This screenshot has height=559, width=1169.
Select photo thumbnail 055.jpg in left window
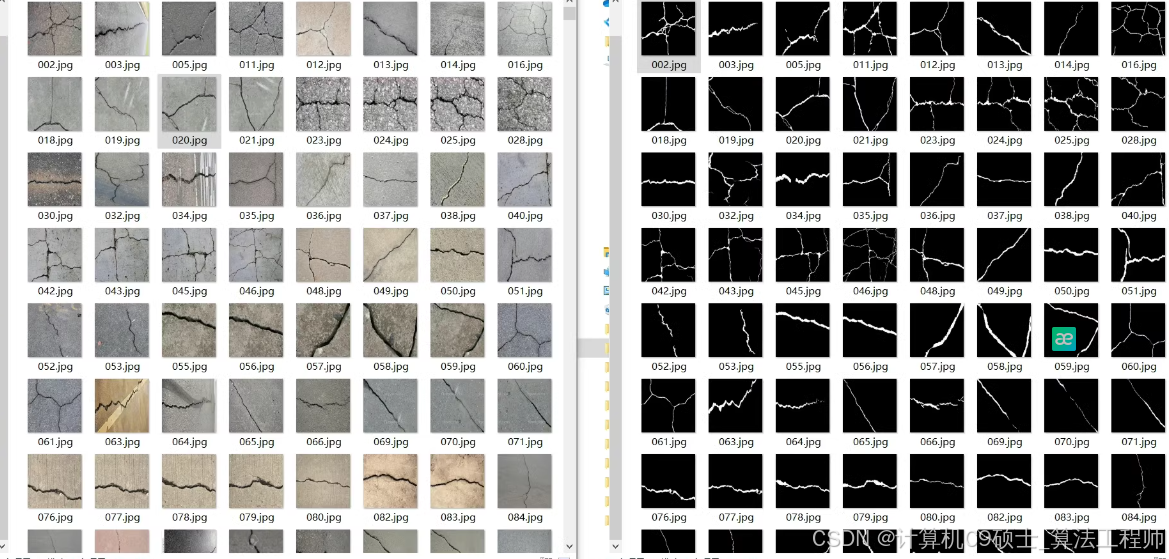(x=189, y=330)
